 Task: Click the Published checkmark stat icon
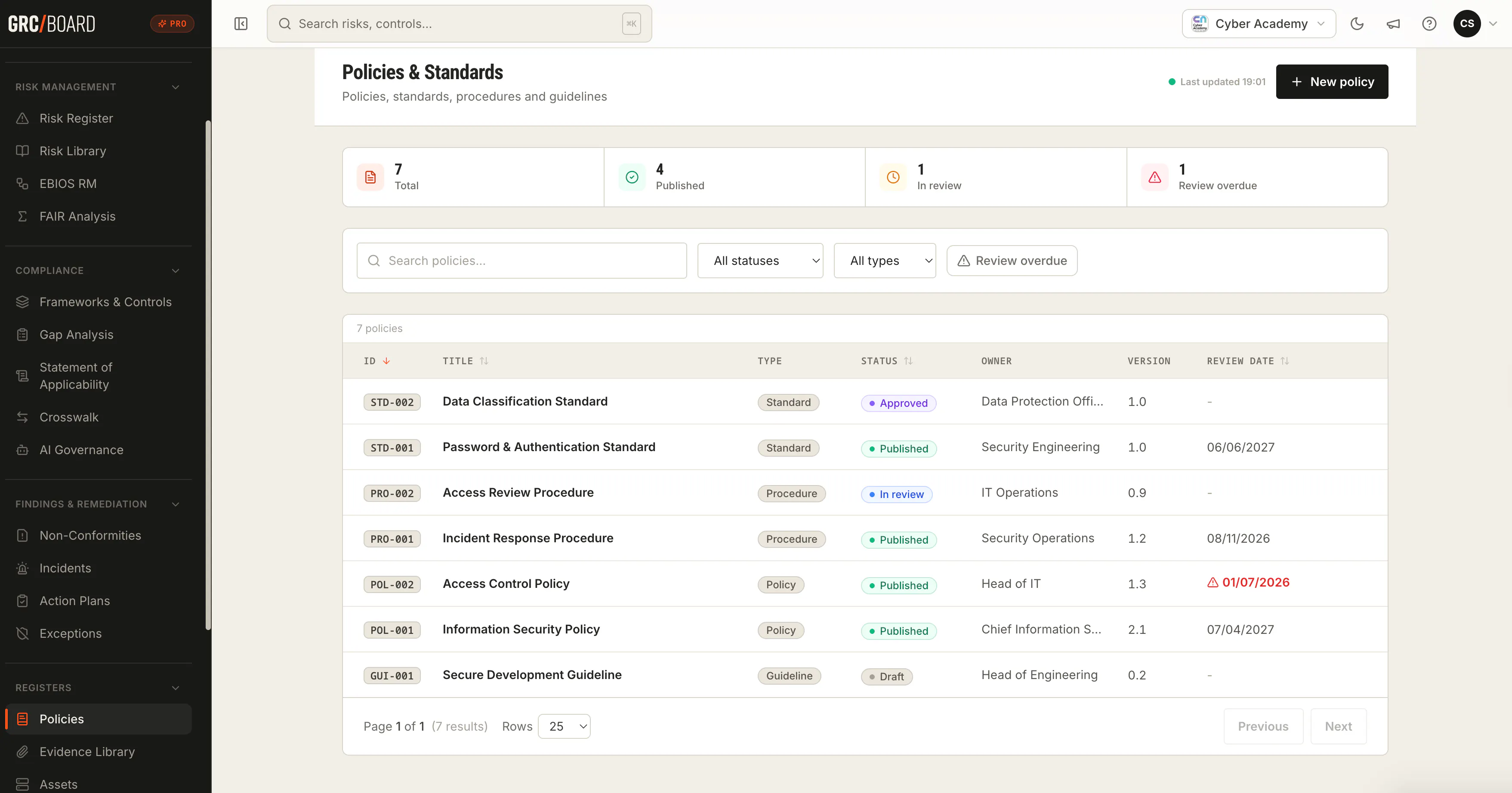click(x=632, y=177)
